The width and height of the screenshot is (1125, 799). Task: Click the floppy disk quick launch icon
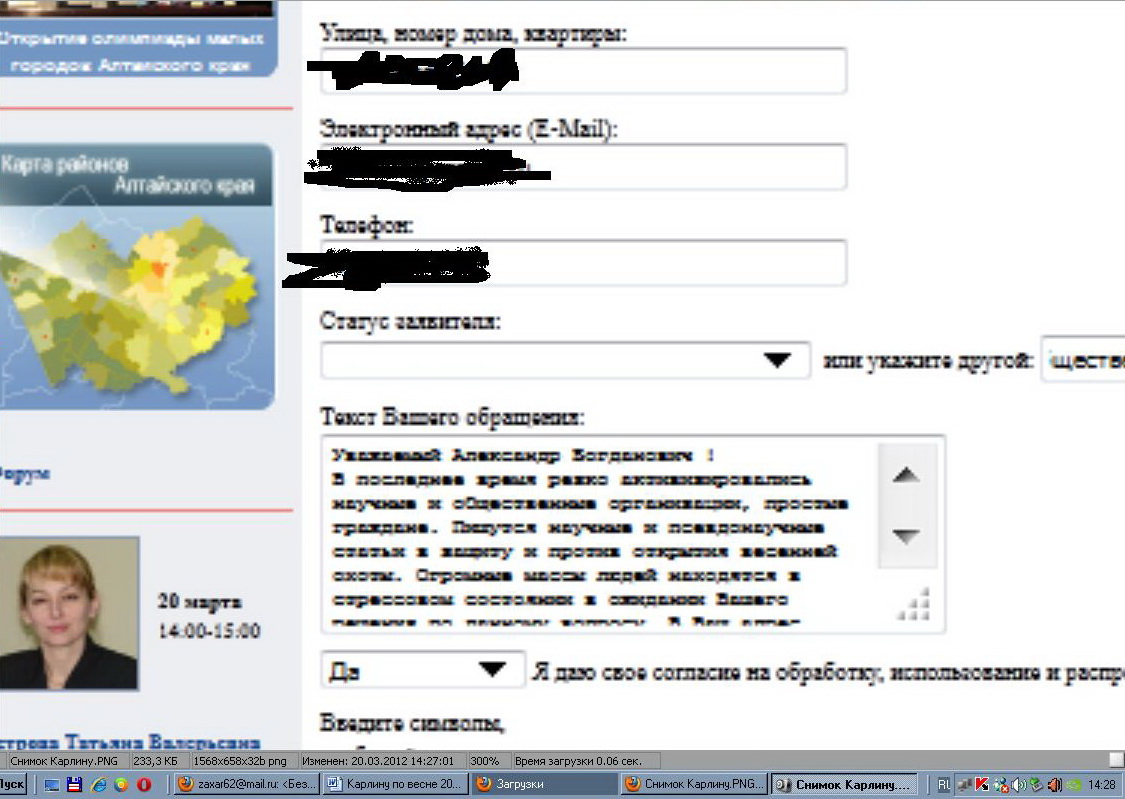click(75, 785)
